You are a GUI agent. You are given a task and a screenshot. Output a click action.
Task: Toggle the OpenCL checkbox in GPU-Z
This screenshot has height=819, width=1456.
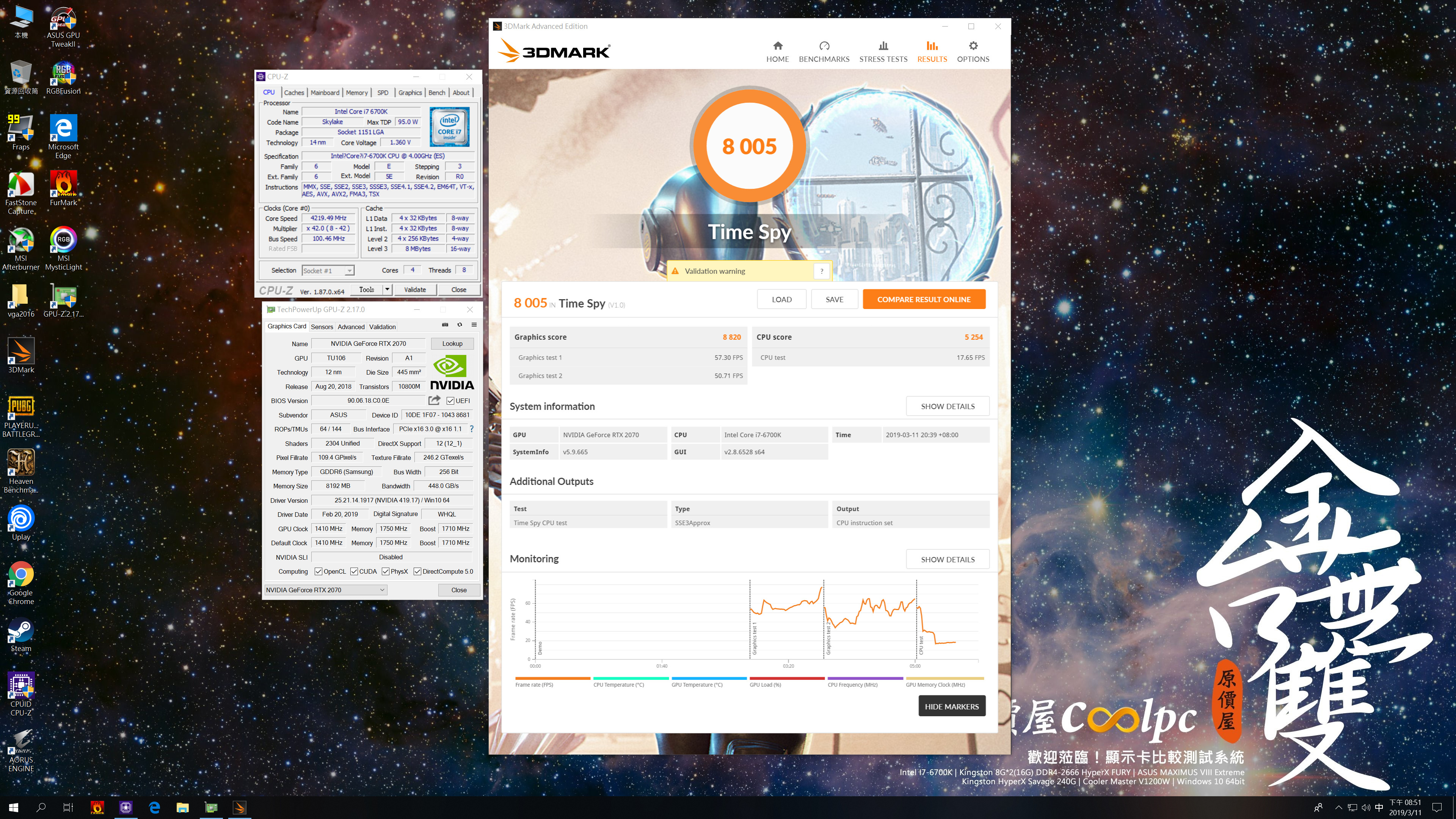318,571
